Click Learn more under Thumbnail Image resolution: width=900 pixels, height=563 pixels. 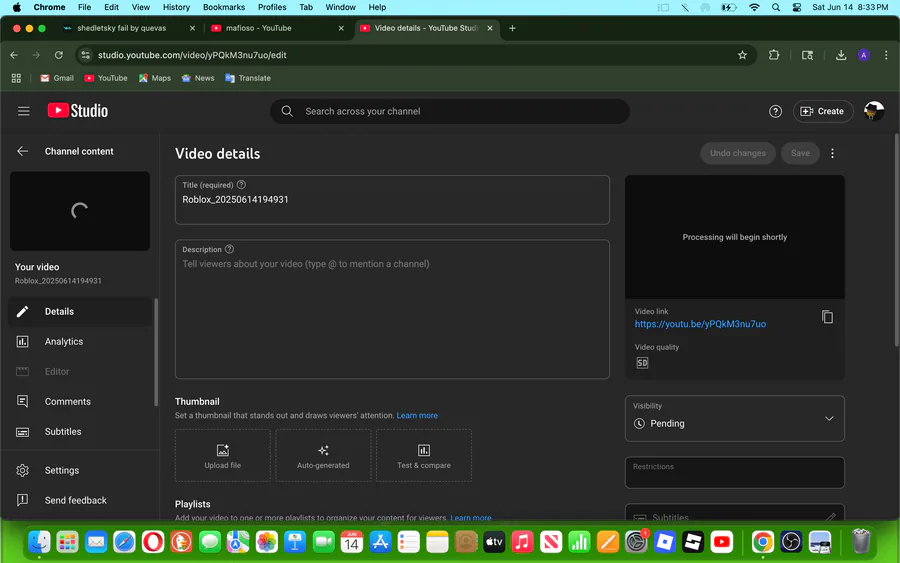coord(417,416)
